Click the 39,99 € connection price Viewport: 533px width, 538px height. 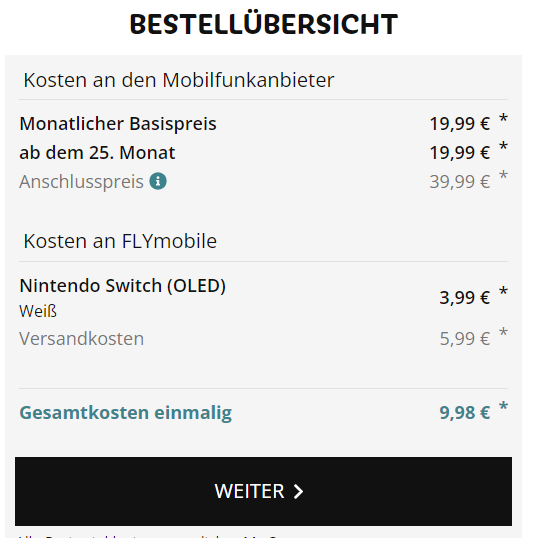coord(460,182)
